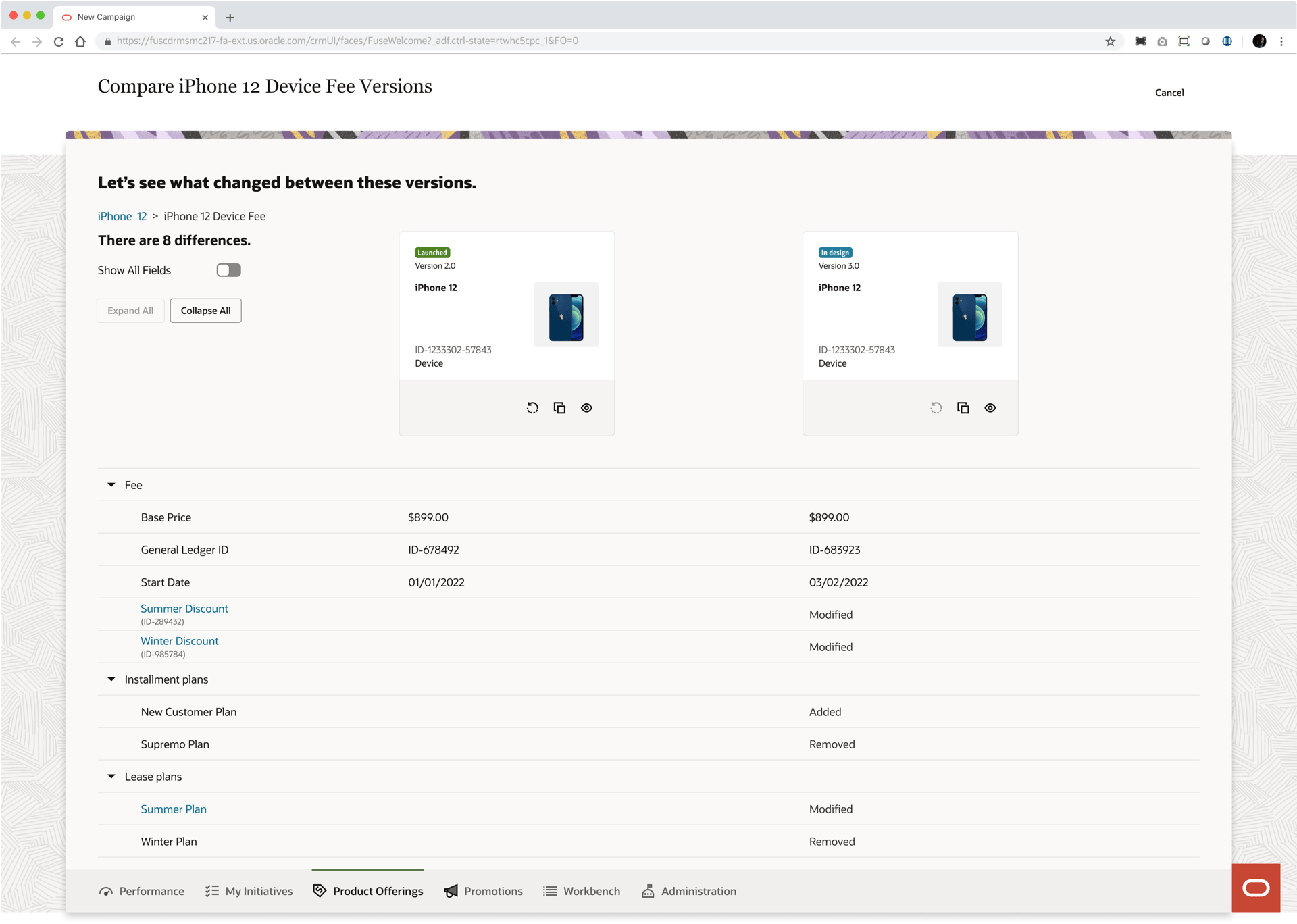Collapse the Installment plans section
This screenshot has width=1297, height=924.
coord(111,679)
